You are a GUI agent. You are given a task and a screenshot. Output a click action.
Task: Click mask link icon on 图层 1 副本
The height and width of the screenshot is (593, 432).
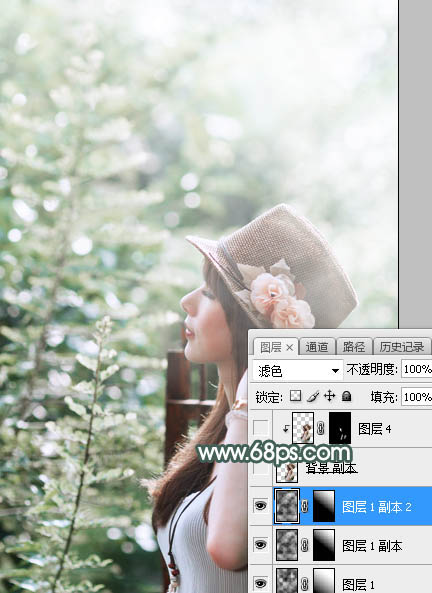click(305, 545)
